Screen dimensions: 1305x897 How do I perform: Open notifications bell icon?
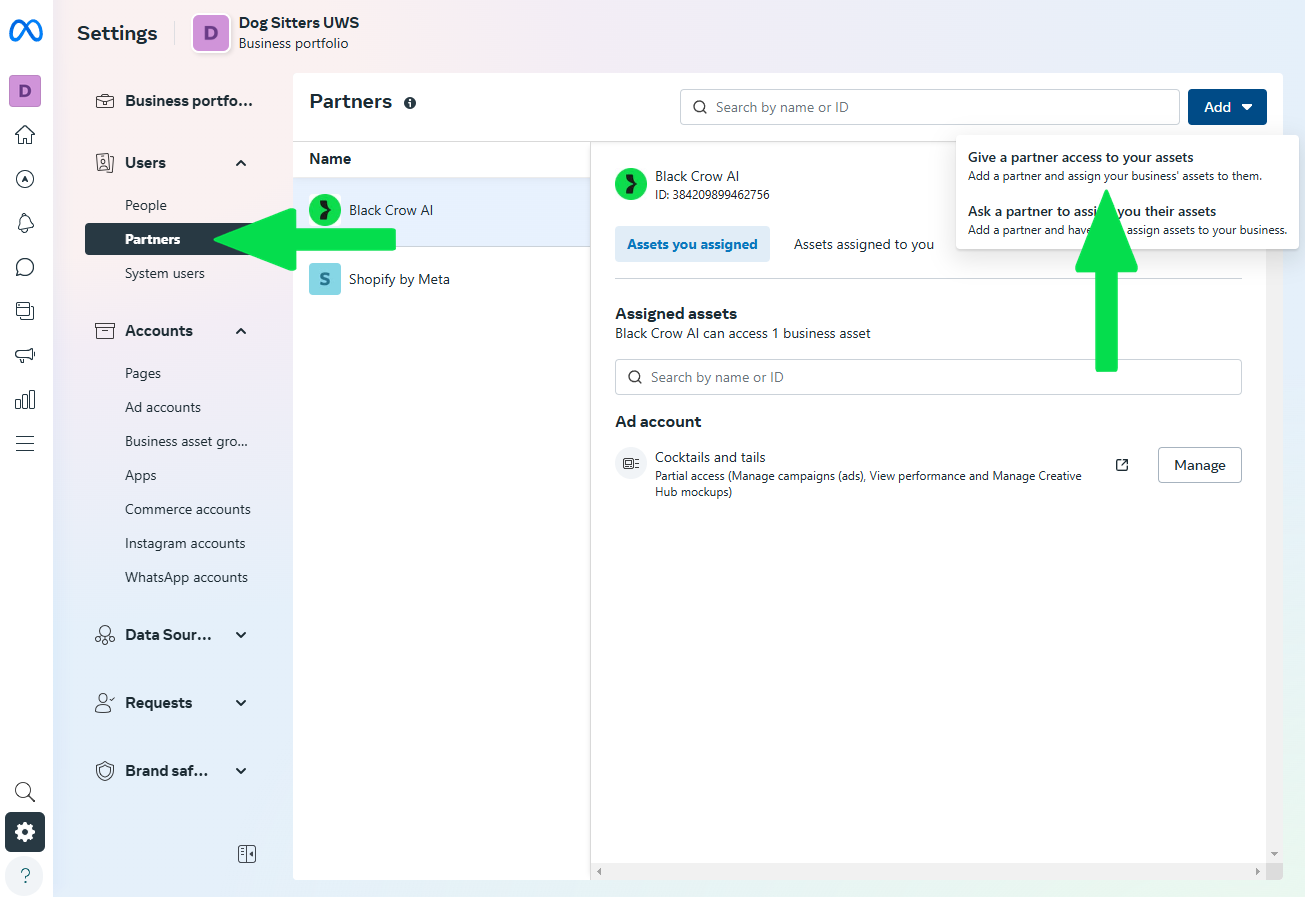[25, 223]
